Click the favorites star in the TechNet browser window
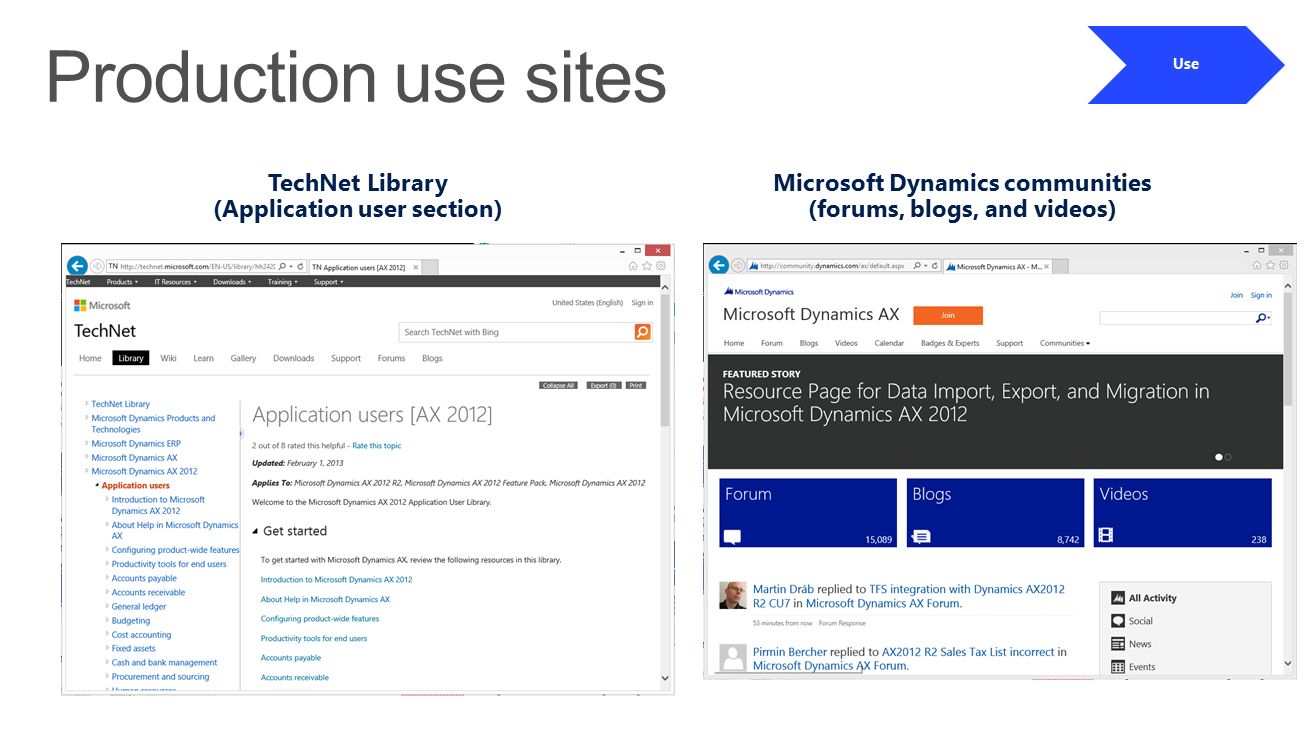This screenshot has height=734, width=1305. 647,266
